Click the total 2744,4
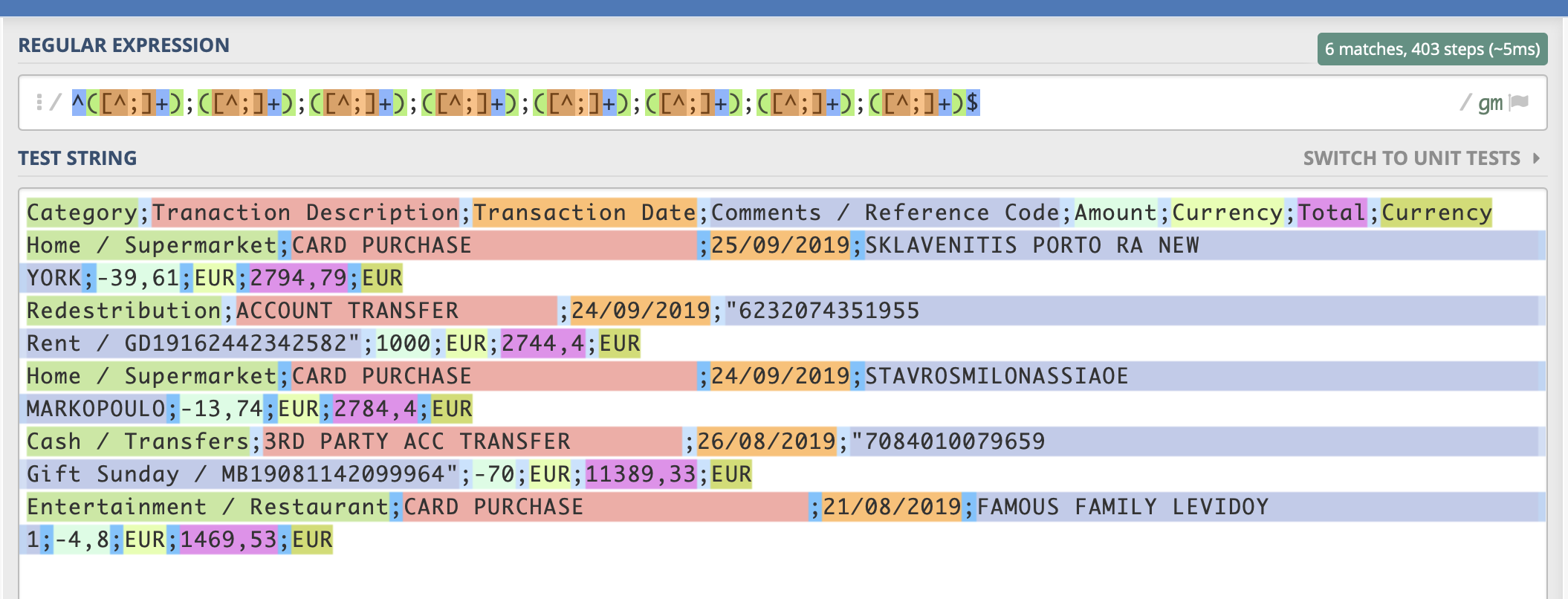Screen dimensions: 1568x599 [x=543, y=344]
